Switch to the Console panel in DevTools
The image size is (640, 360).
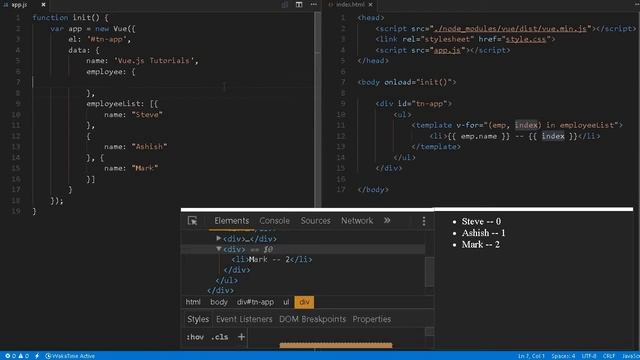(x=274, y=221)
